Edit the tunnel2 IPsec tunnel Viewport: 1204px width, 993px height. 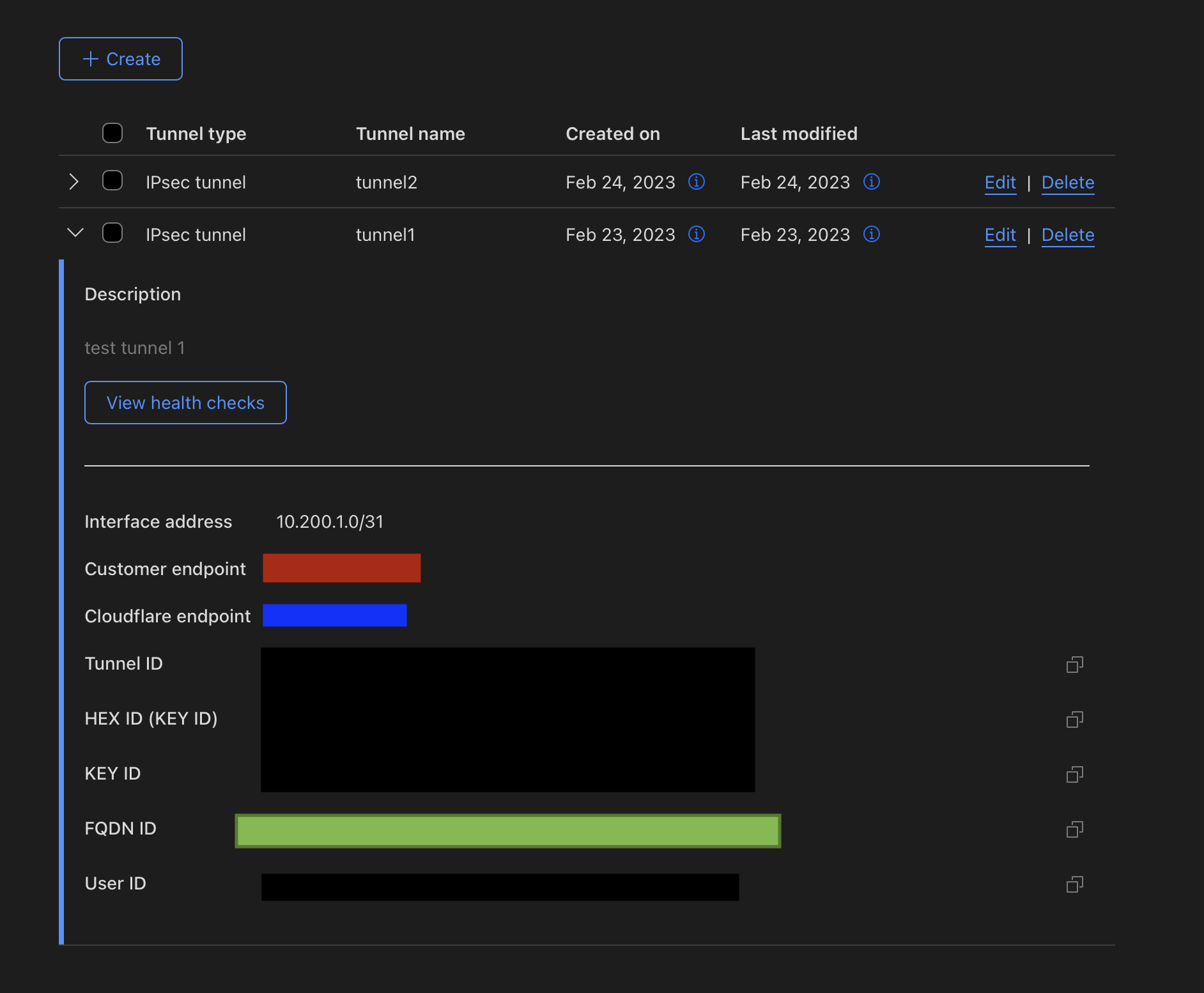tap(999, 182)
